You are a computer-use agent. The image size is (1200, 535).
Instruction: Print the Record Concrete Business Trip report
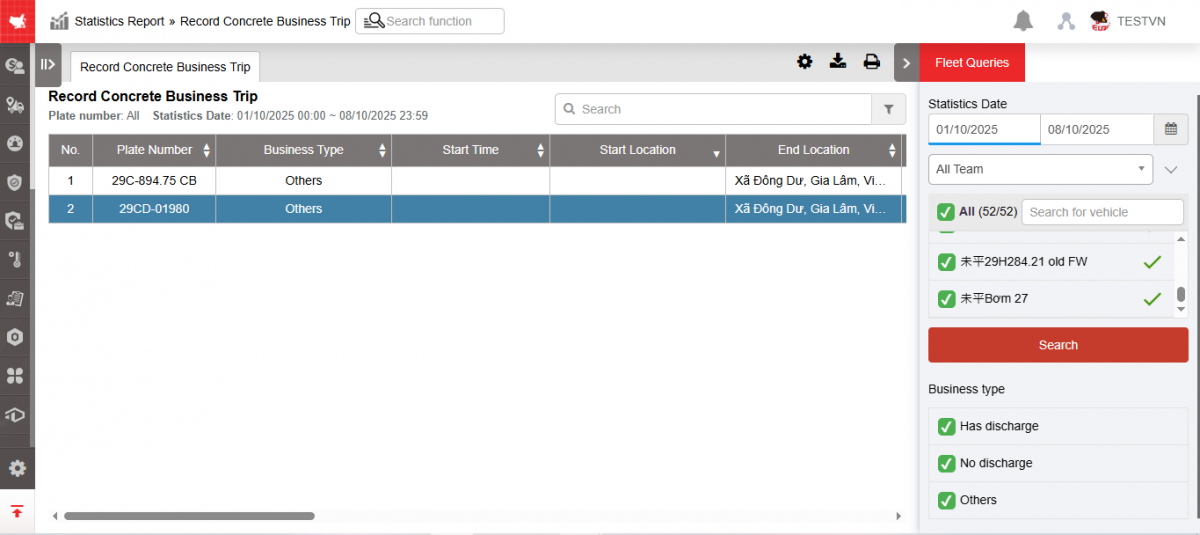click(x=871, y=62)
